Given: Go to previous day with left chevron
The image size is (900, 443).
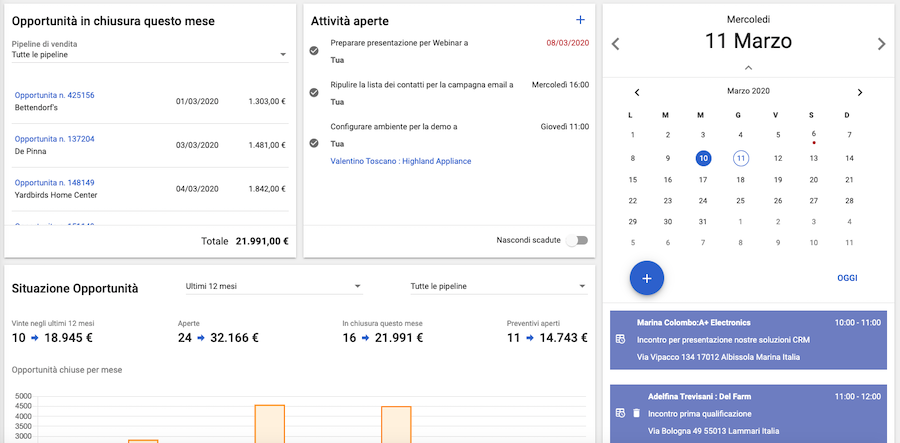Looking at the screenshot, I should point(615,44).
